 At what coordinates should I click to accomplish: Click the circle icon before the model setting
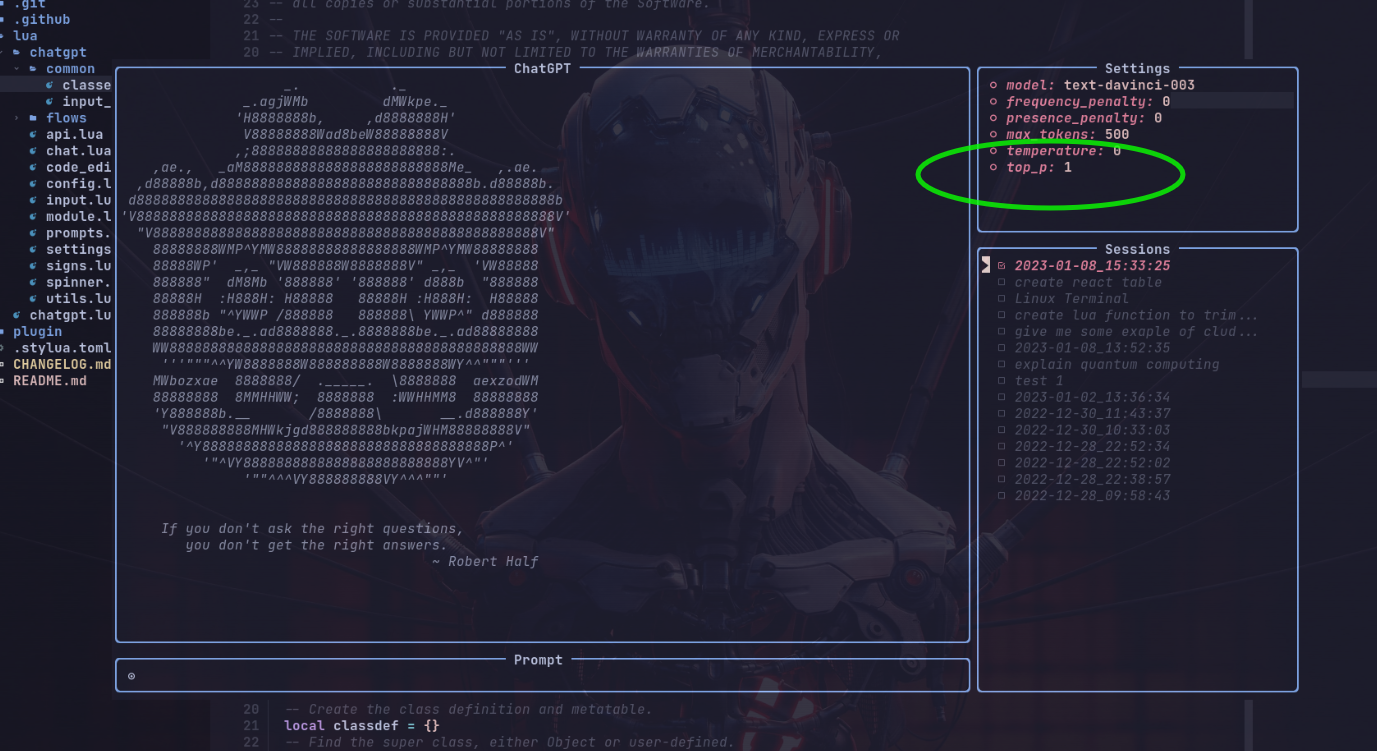(x=994, y=84)
